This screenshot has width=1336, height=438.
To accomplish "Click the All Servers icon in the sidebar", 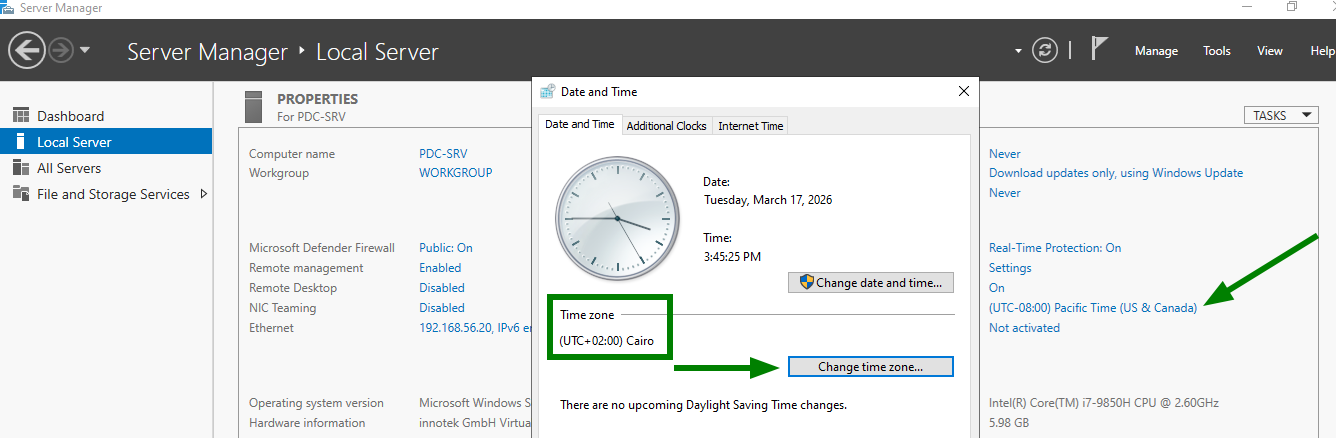I will (x=20, y=168).
